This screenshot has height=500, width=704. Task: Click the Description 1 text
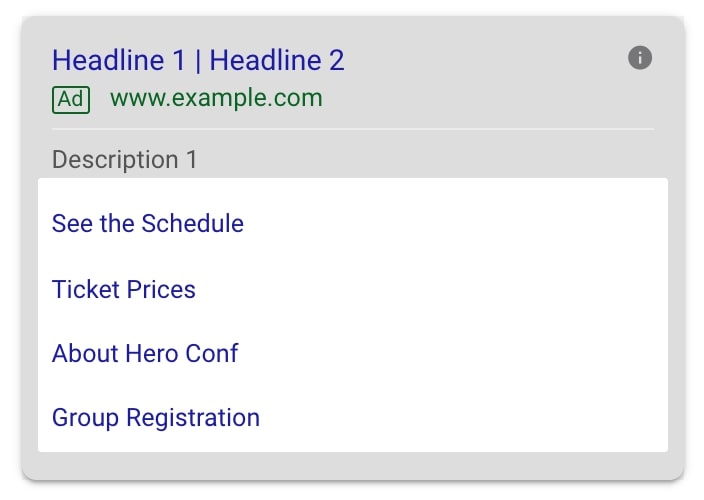pos(125,159)
